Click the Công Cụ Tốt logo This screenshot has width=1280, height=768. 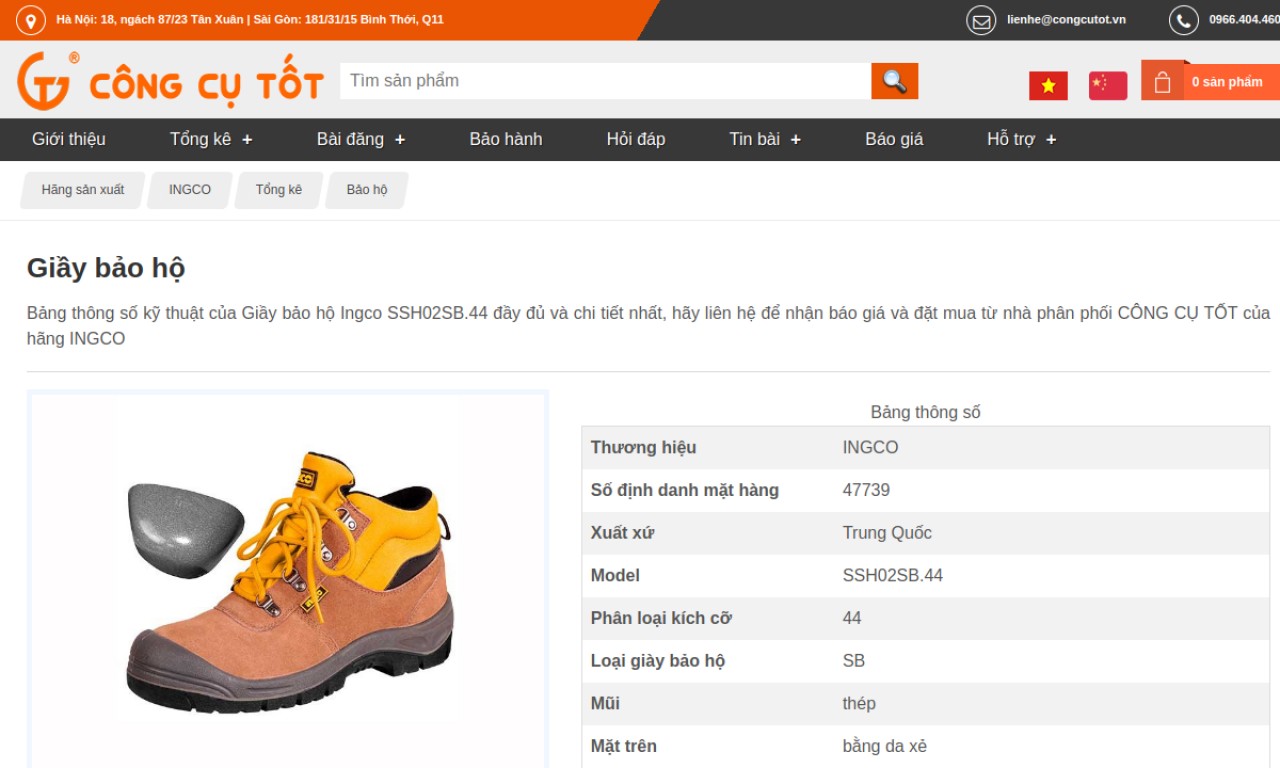click(x=170, y=81)
